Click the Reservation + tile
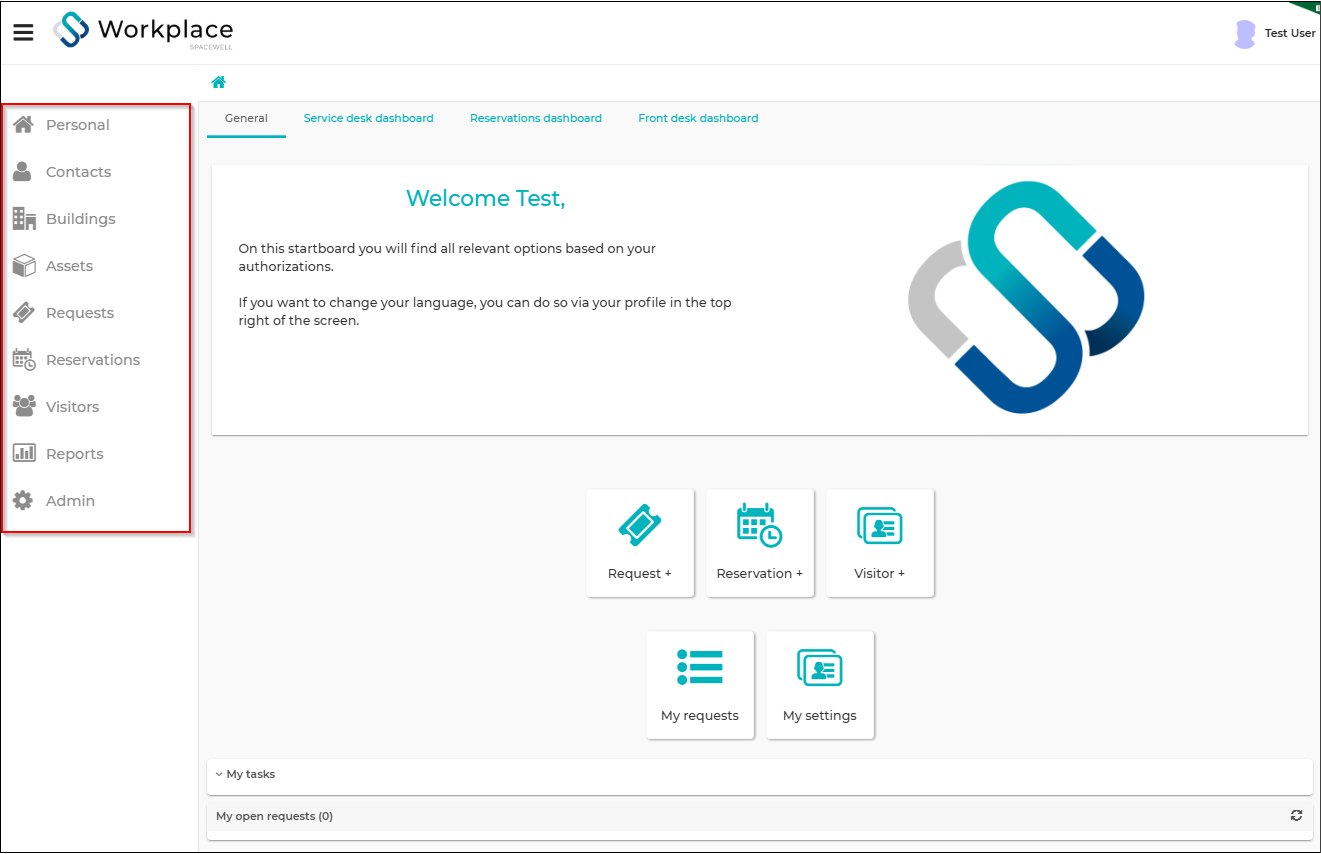This screenshot has height=854, width=1321. (760, 543)
